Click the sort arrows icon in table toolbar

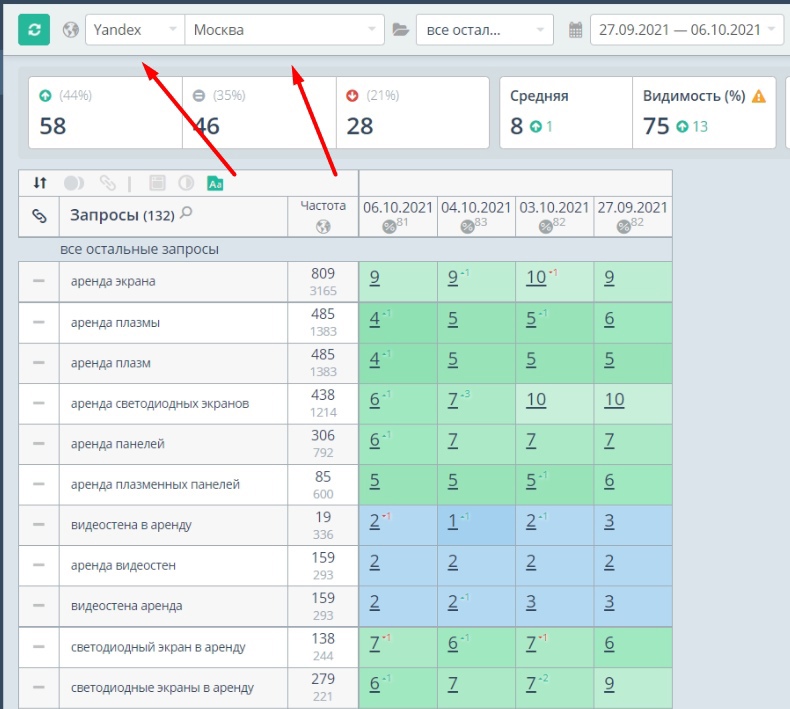point(40,183)
